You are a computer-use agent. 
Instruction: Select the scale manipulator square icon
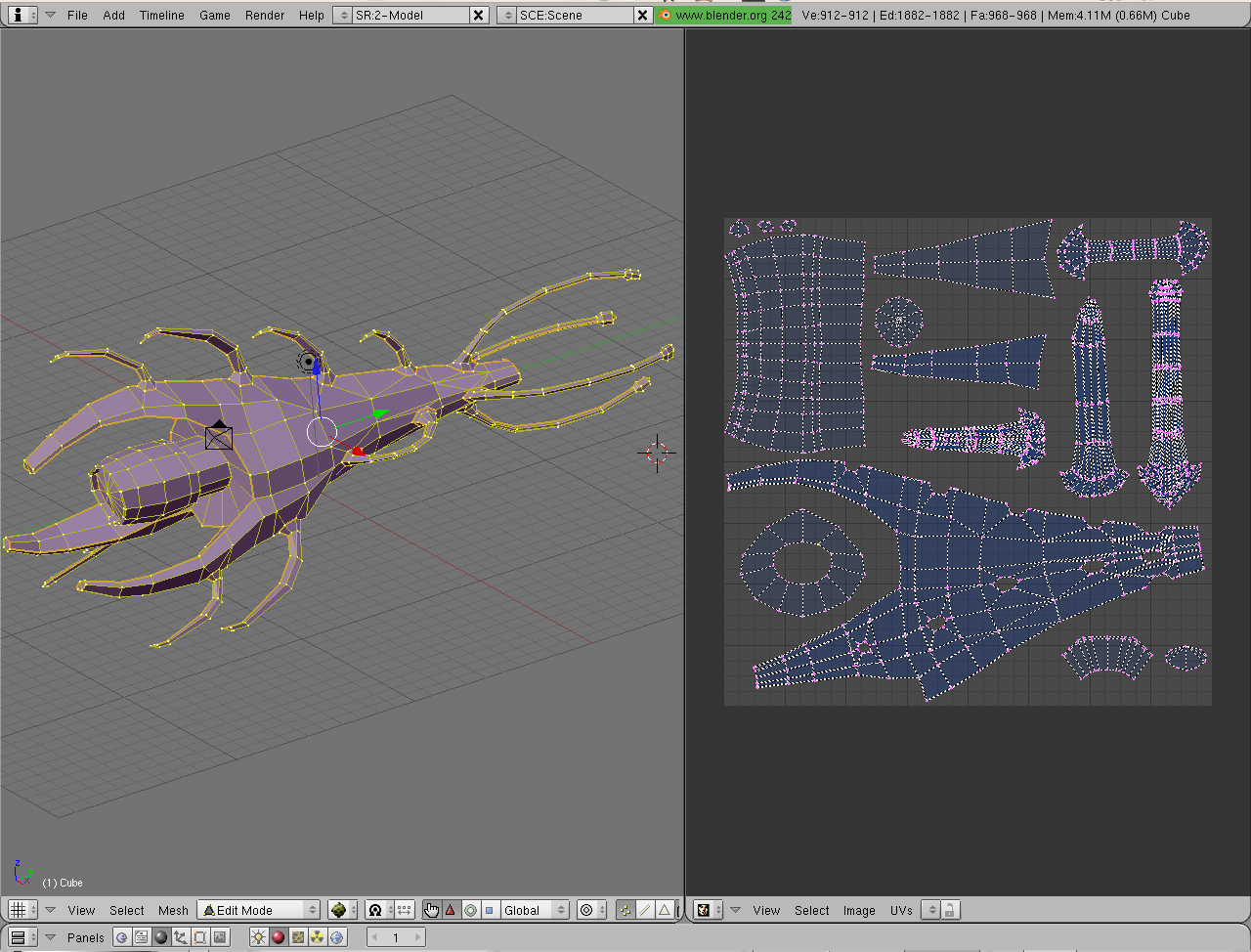point(489,910)
